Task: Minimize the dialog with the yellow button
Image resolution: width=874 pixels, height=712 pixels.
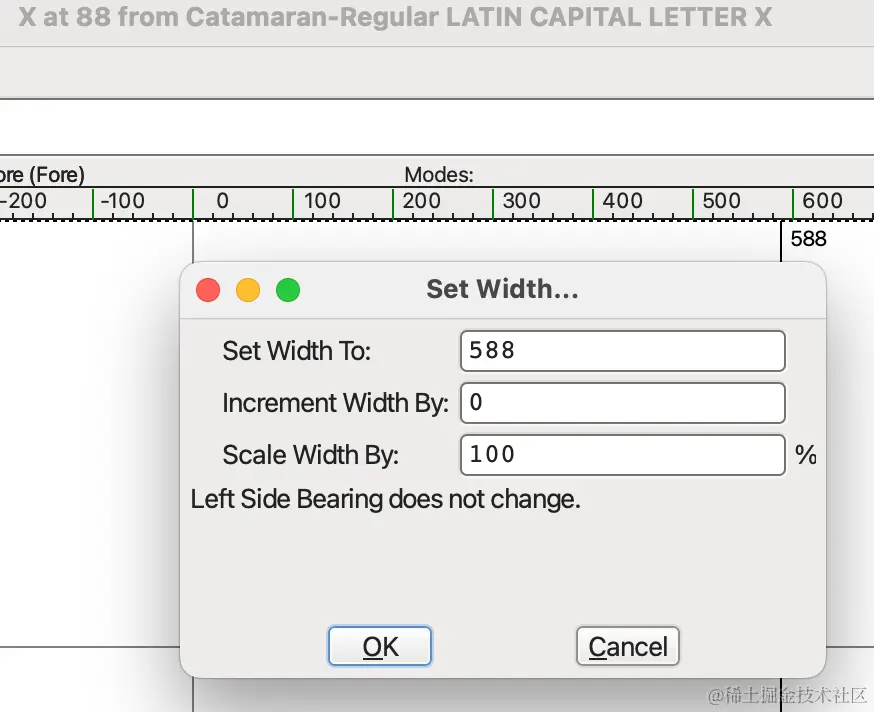Action: 248,290
